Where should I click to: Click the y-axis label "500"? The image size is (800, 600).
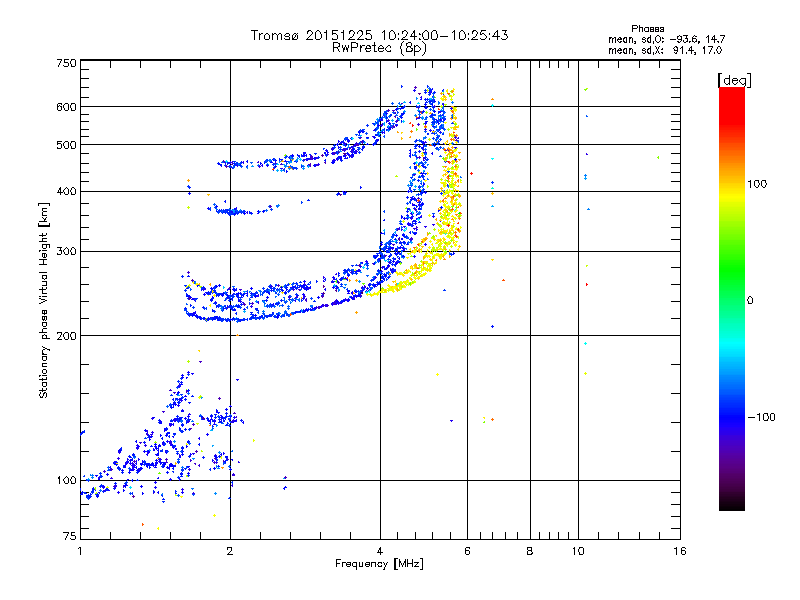[x=67, y=145]
